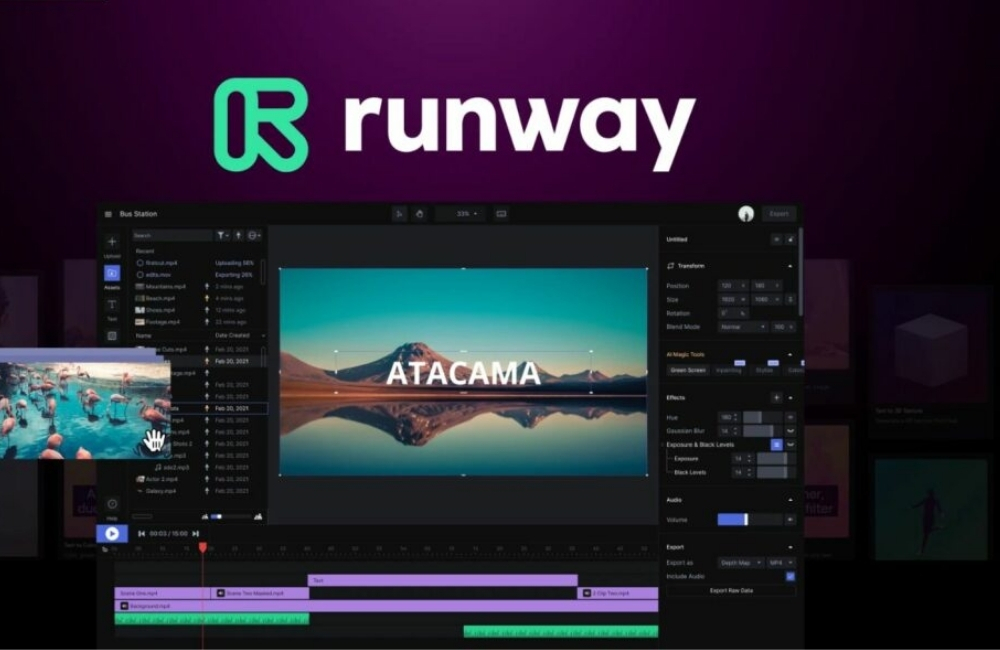Open the Blend Mode Normal dropdown
Viewport: 1000px width, 650px height.
point(742,327)
